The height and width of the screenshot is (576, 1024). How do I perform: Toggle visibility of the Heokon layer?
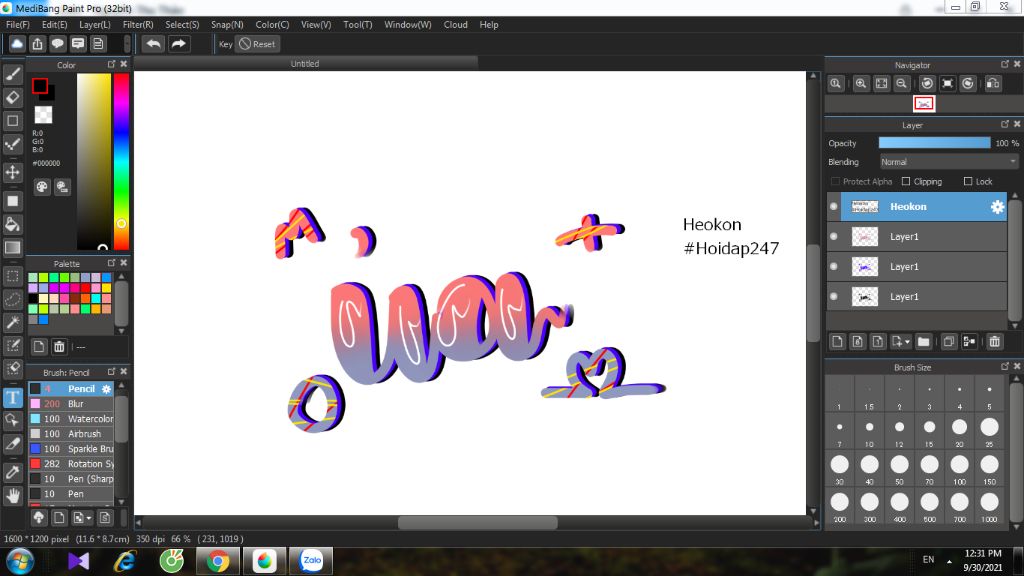pos(834,206)
